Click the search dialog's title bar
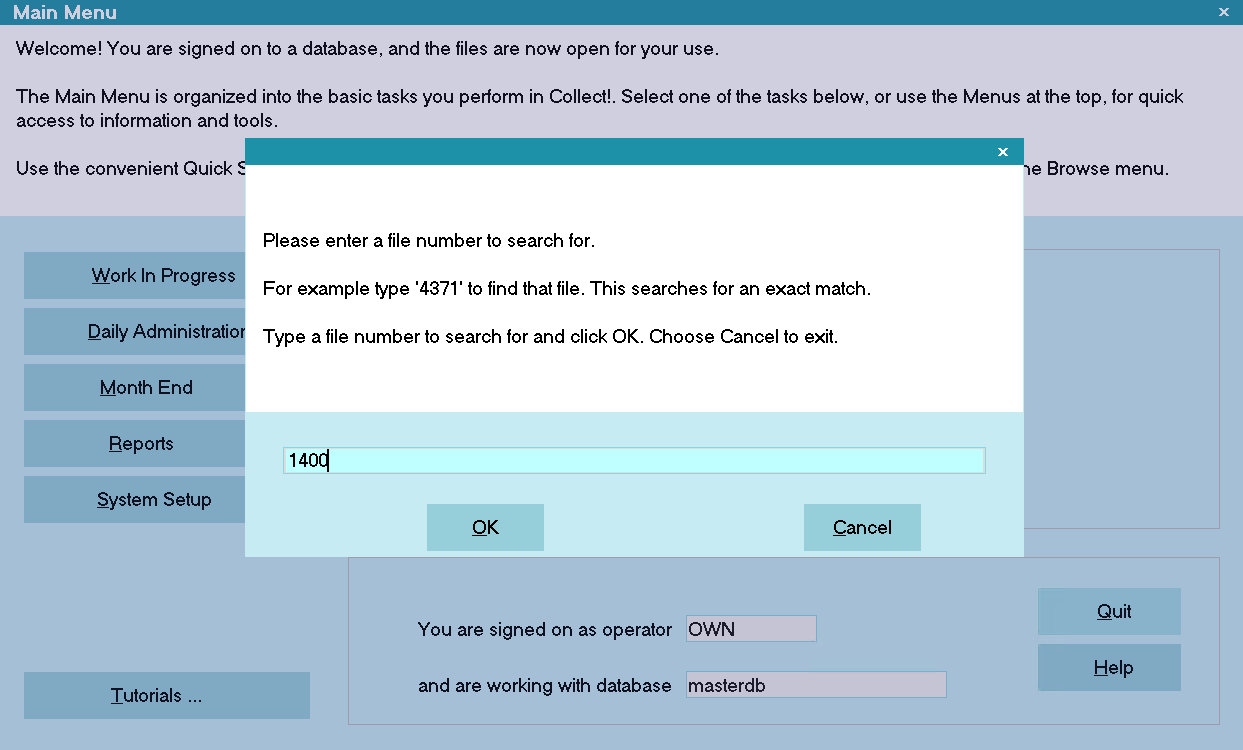Viewport: 1243px width, 750px height. click(x=620, y=152)
